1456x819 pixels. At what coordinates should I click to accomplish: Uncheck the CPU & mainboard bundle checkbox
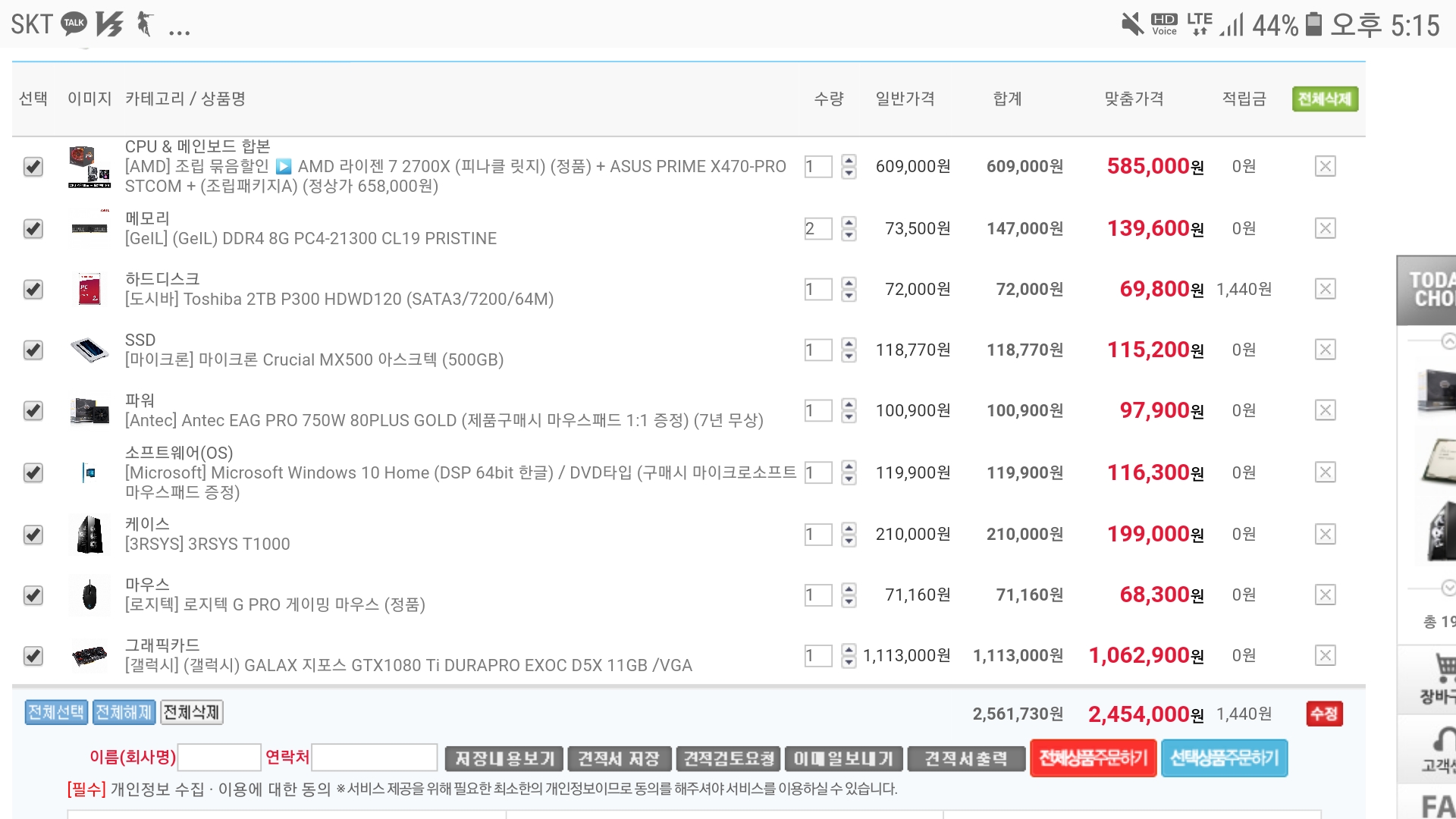(x=33, y=166)
